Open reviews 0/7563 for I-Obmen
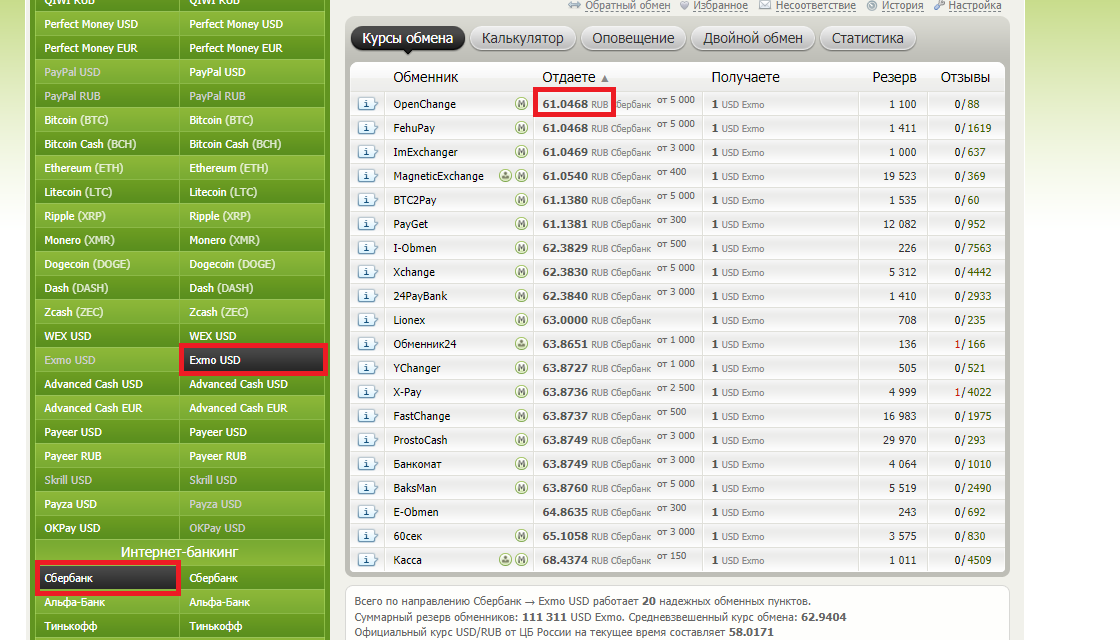Viewport: 1120px width, 640px height. [x=973, y=248]
